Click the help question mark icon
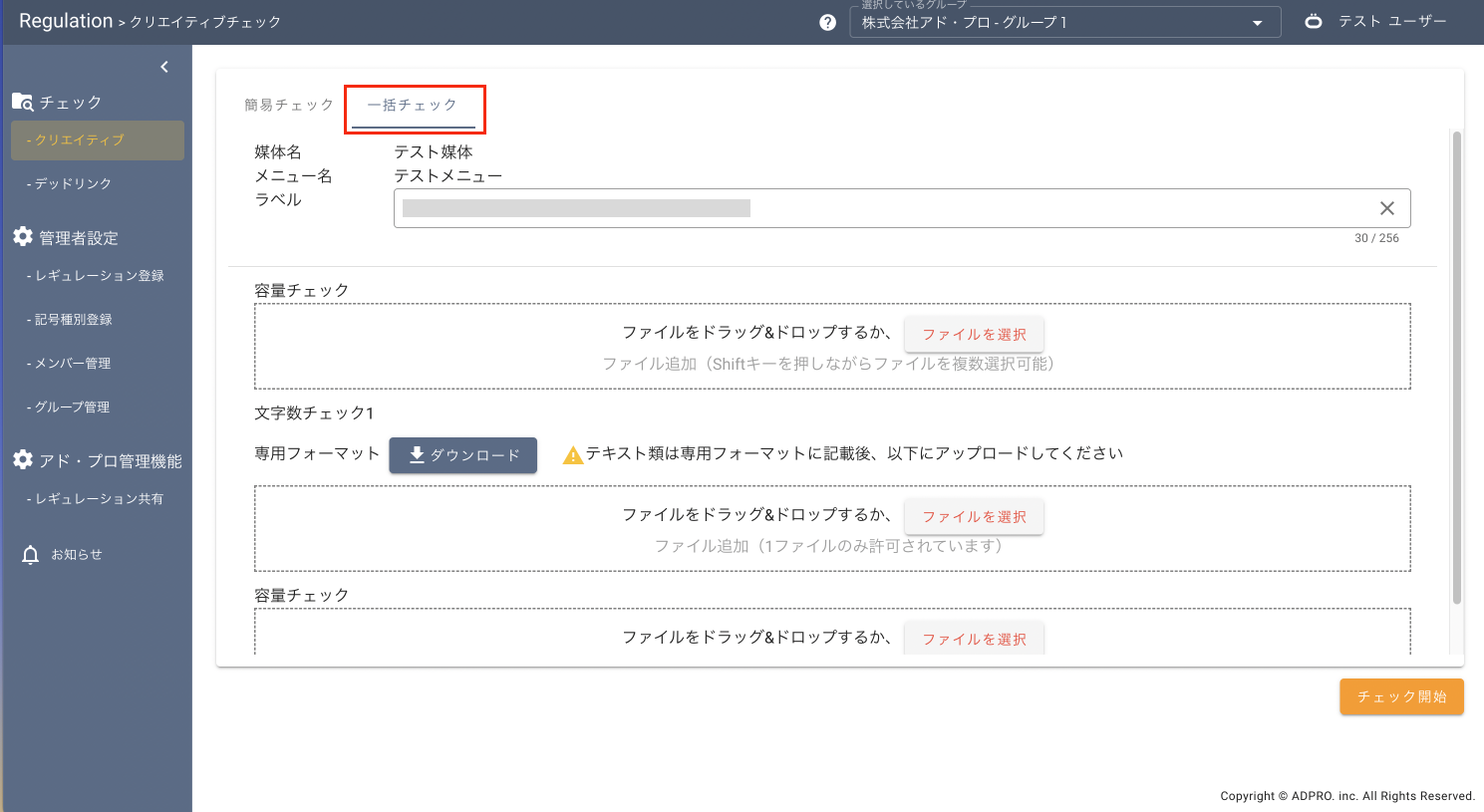This screenshot has width=1484, height=812. click(827, 22)
